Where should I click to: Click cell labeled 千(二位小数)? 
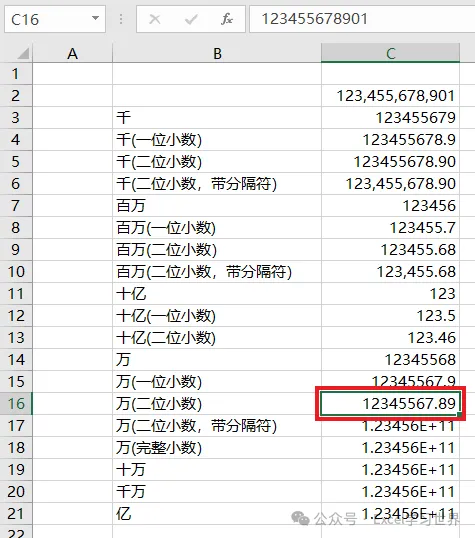217,162
